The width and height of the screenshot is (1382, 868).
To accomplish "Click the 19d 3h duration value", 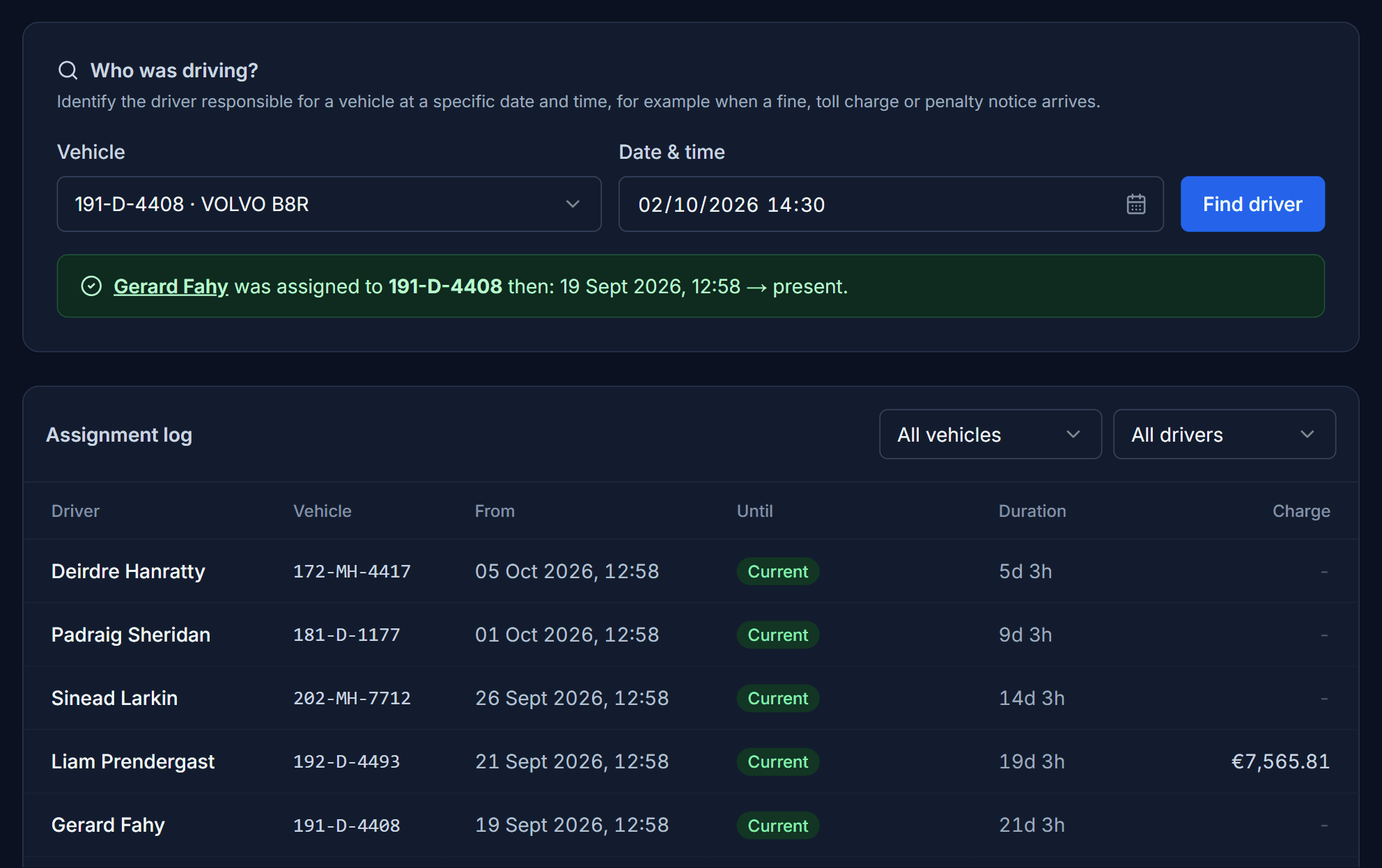I will [x=1032, y=761].
